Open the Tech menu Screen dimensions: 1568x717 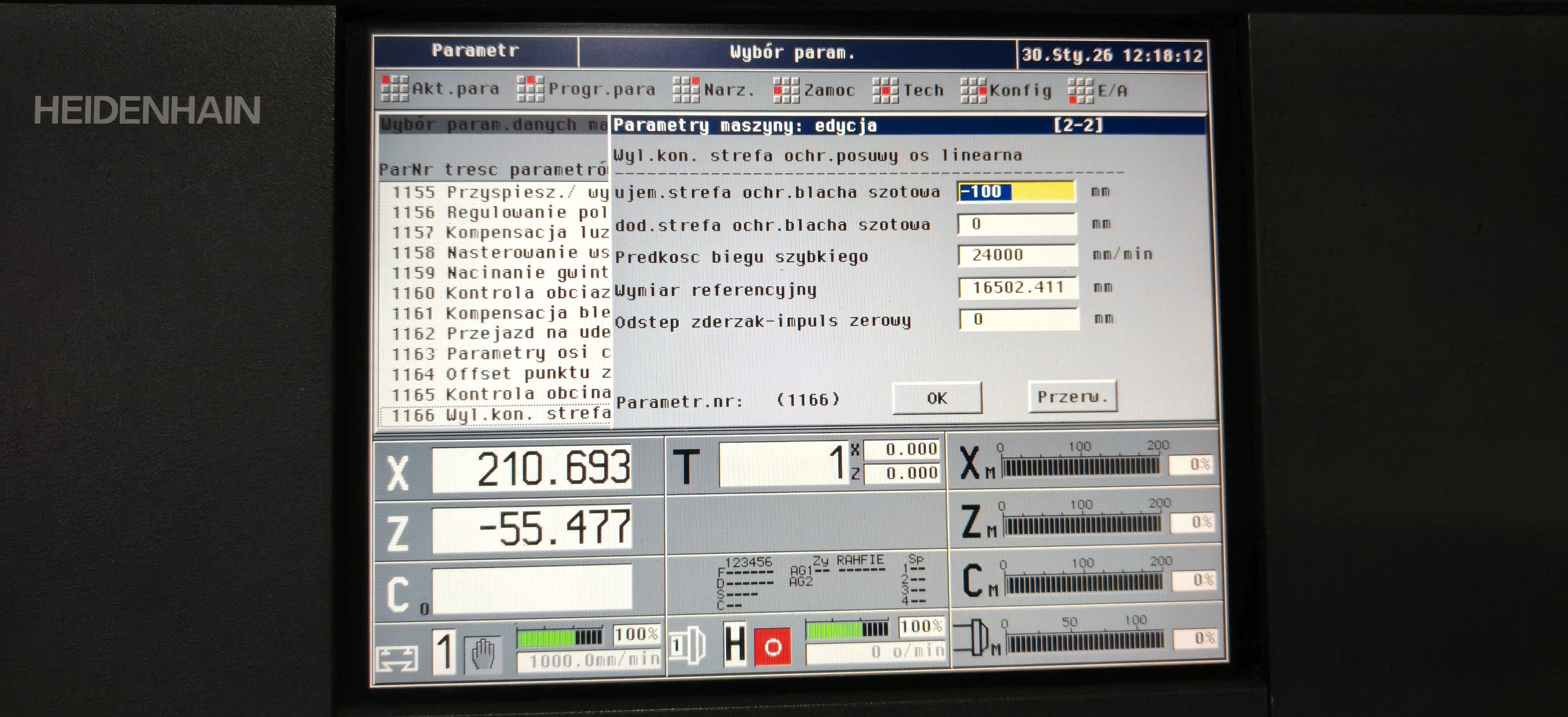click(908, 90)
